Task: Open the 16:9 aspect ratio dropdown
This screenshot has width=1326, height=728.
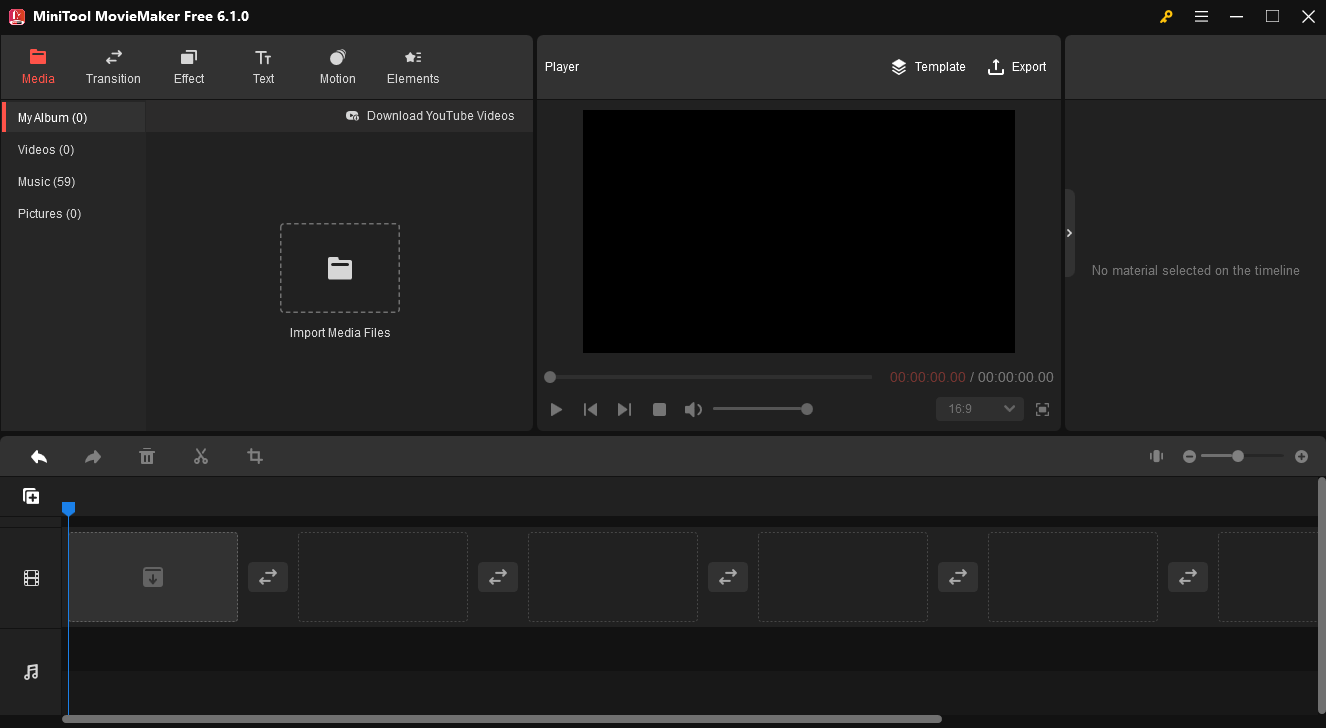Action: coord(979,409)
